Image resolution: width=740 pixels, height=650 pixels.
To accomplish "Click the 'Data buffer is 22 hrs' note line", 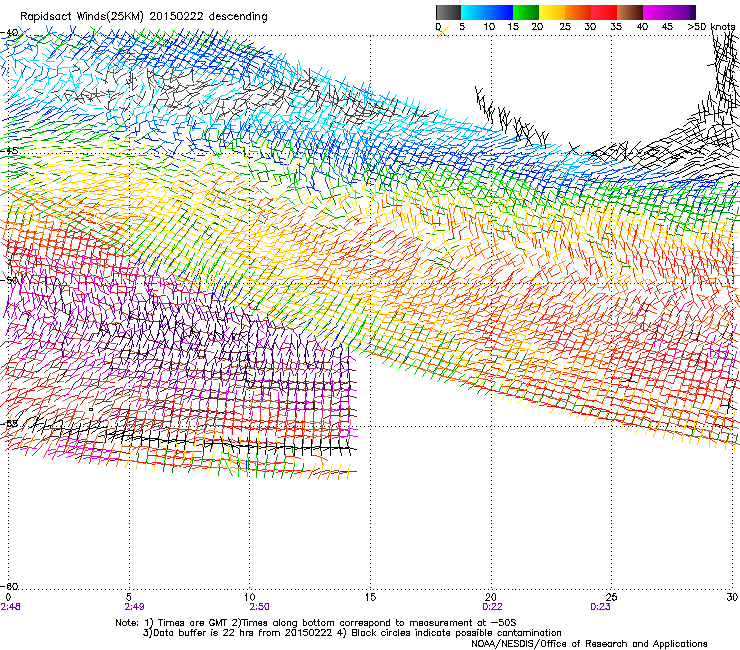I will pos(353,633).
